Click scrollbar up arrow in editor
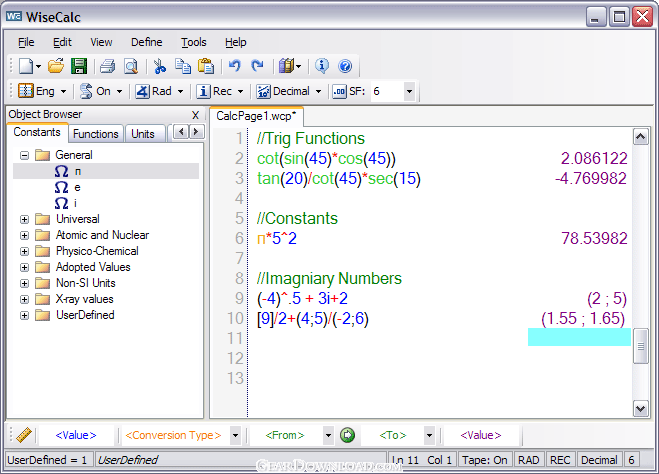The image size is (659, 474). (x=641, y=137)
